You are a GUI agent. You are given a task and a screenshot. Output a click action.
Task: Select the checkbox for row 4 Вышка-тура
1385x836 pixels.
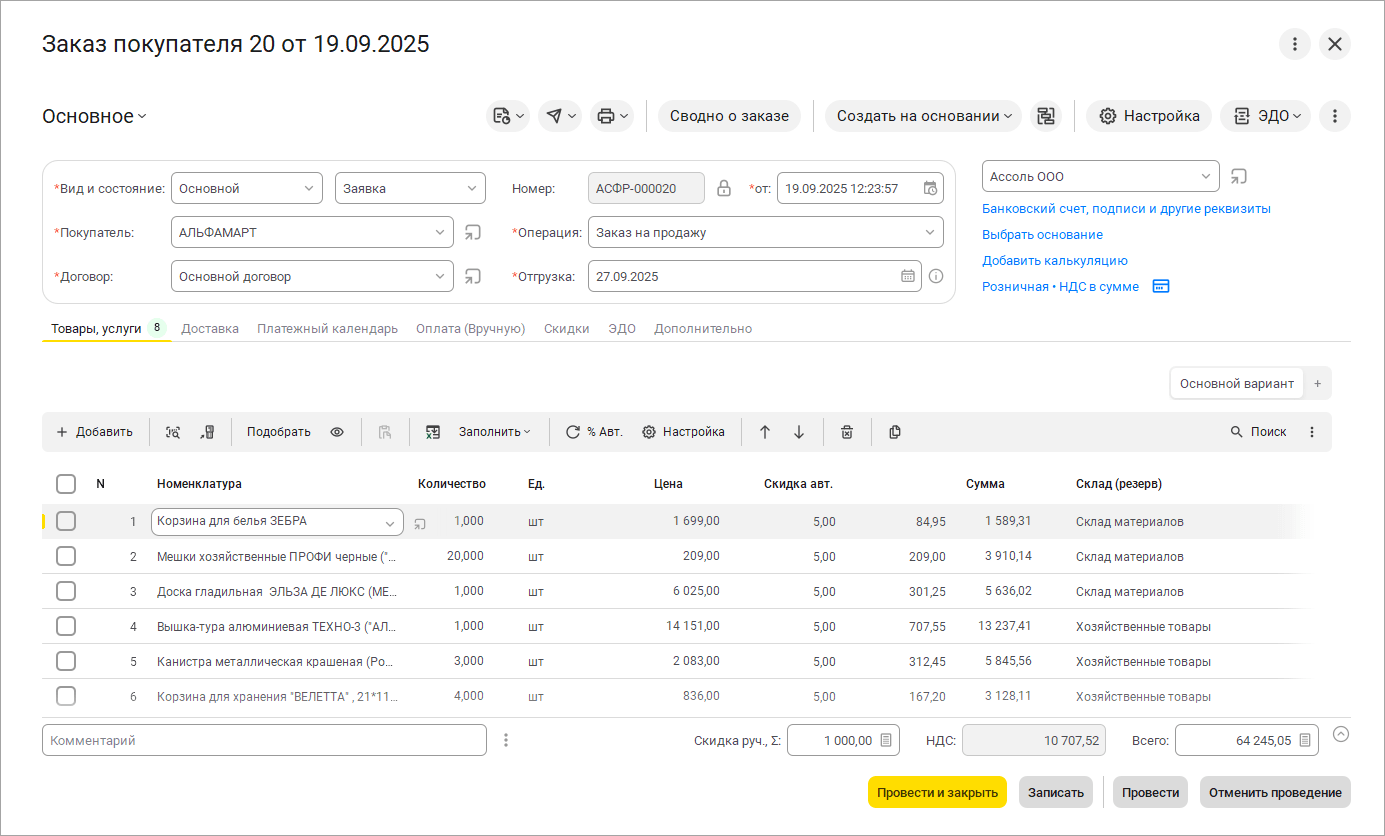coord(66,626)
